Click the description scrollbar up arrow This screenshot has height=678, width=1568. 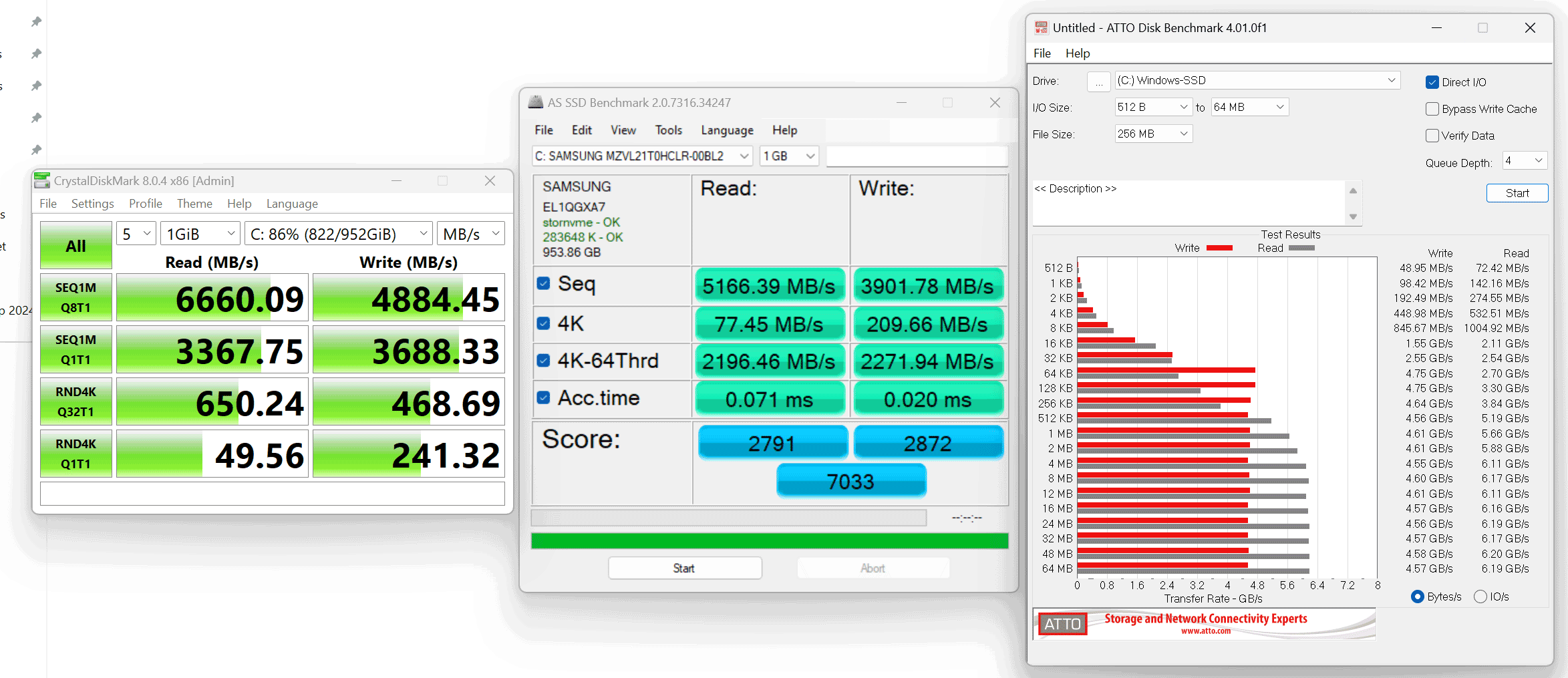point(1353,190)
